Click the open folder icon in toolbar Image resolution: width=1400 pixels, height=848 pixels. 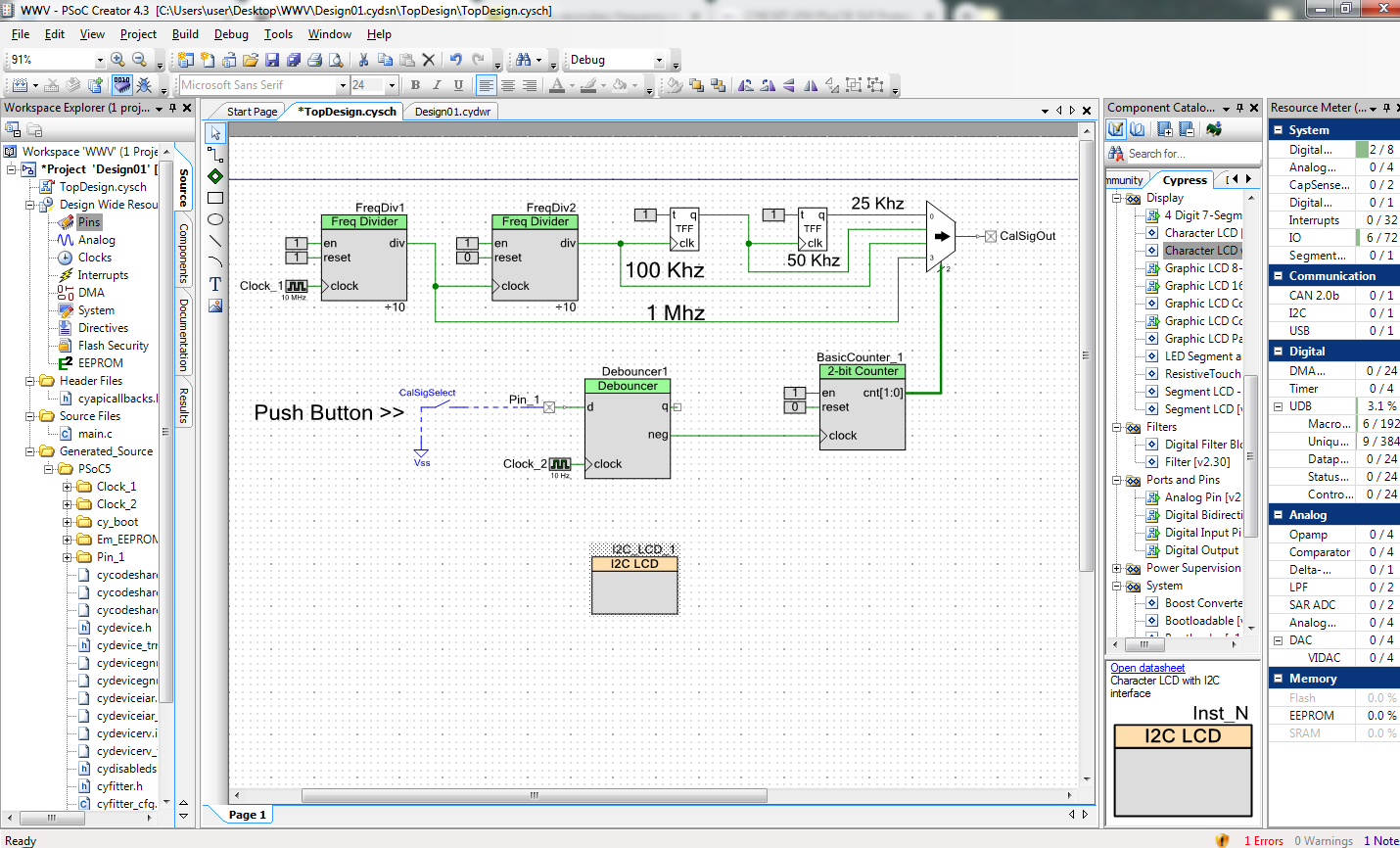(251, 60)
